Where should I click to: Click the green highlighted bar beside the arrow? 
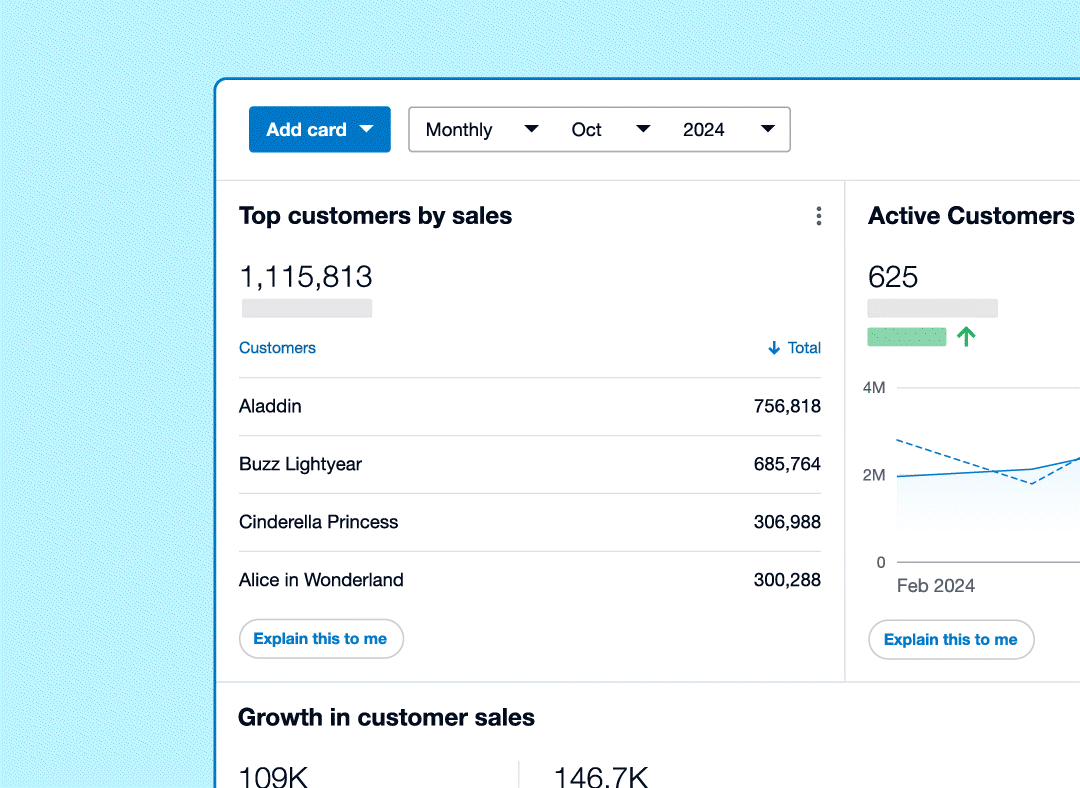906,337
